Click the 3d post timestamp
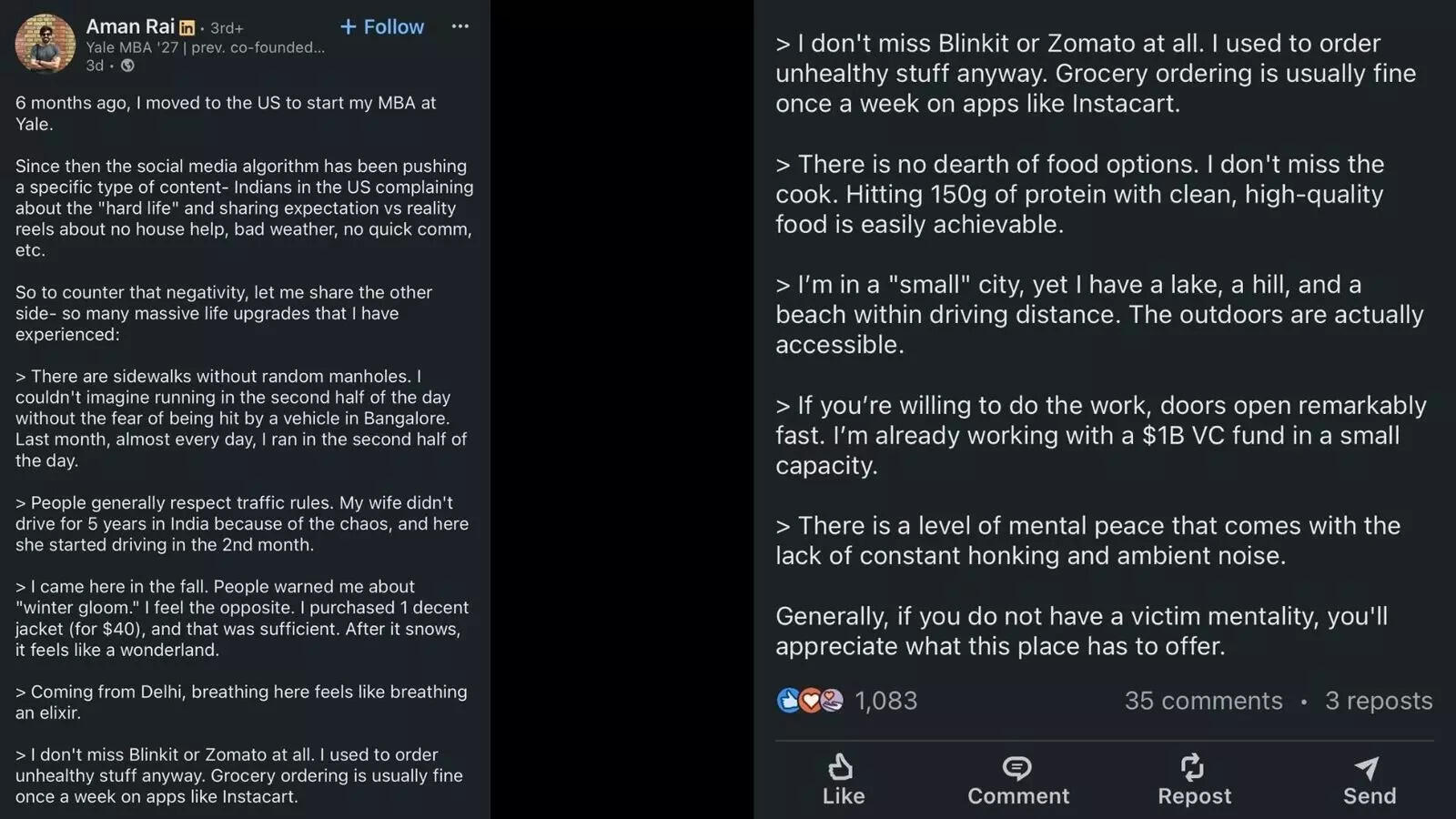Image resolution: width=1456 pixels, height=819 pixels. click(x=95, y=66)
